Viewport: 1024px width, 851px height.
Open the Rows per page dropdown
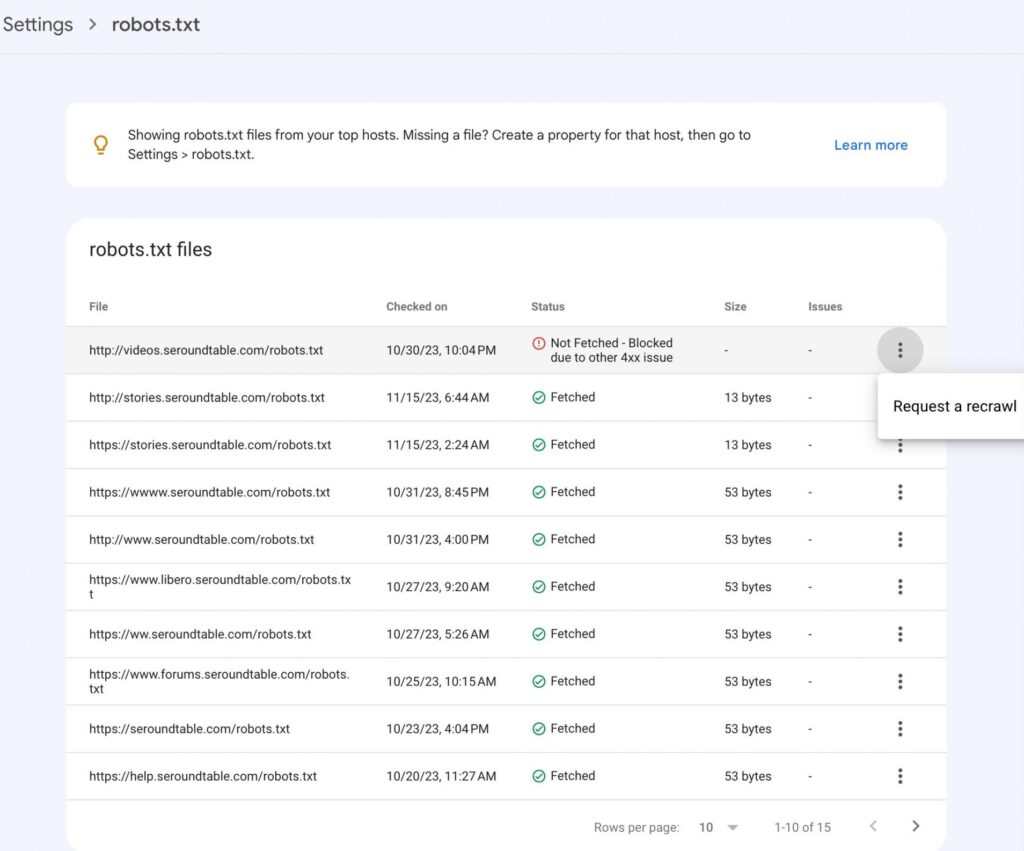[718, 827]
